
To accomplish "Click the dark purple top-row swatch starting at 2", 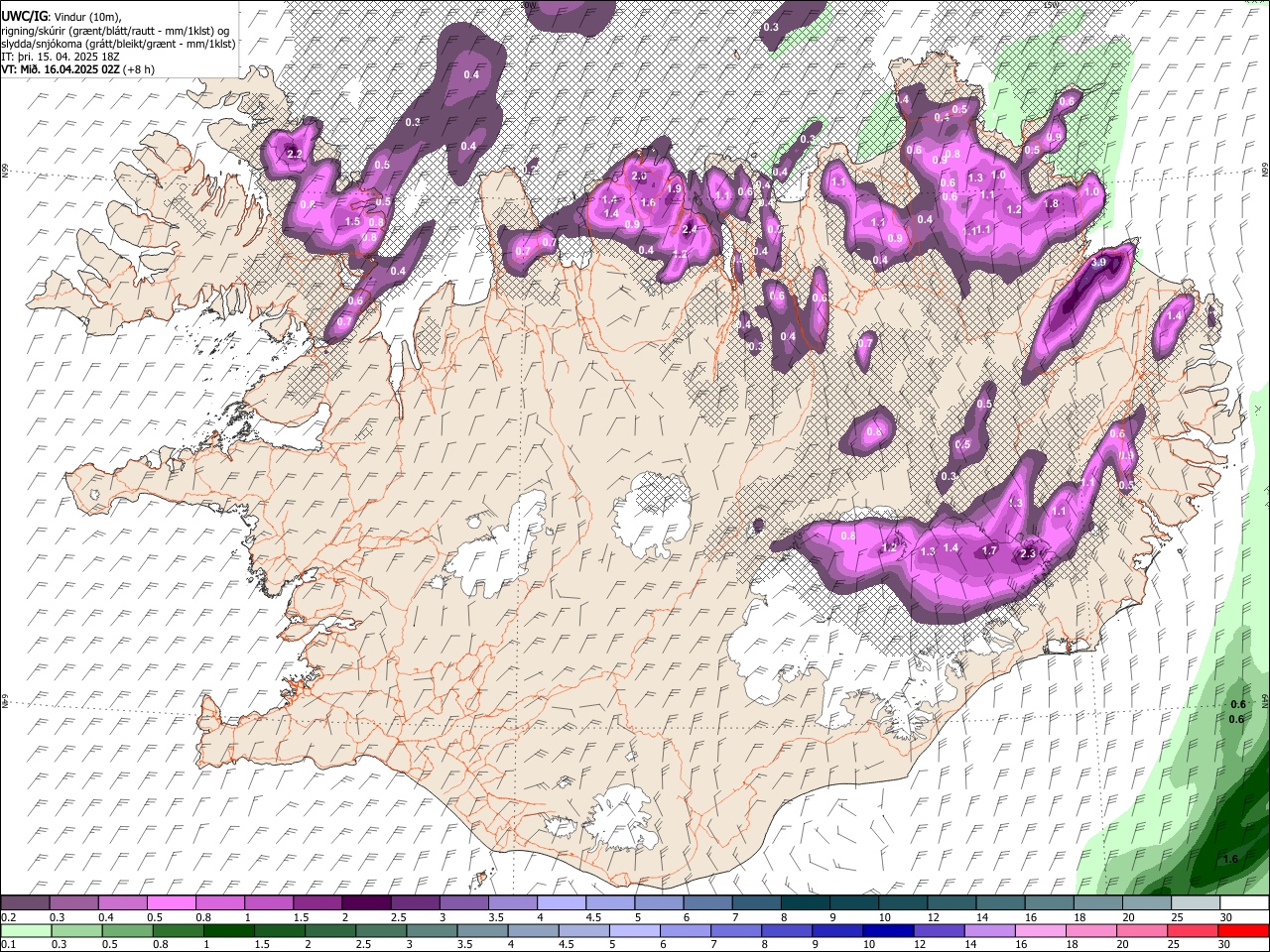I will (366, 903).
